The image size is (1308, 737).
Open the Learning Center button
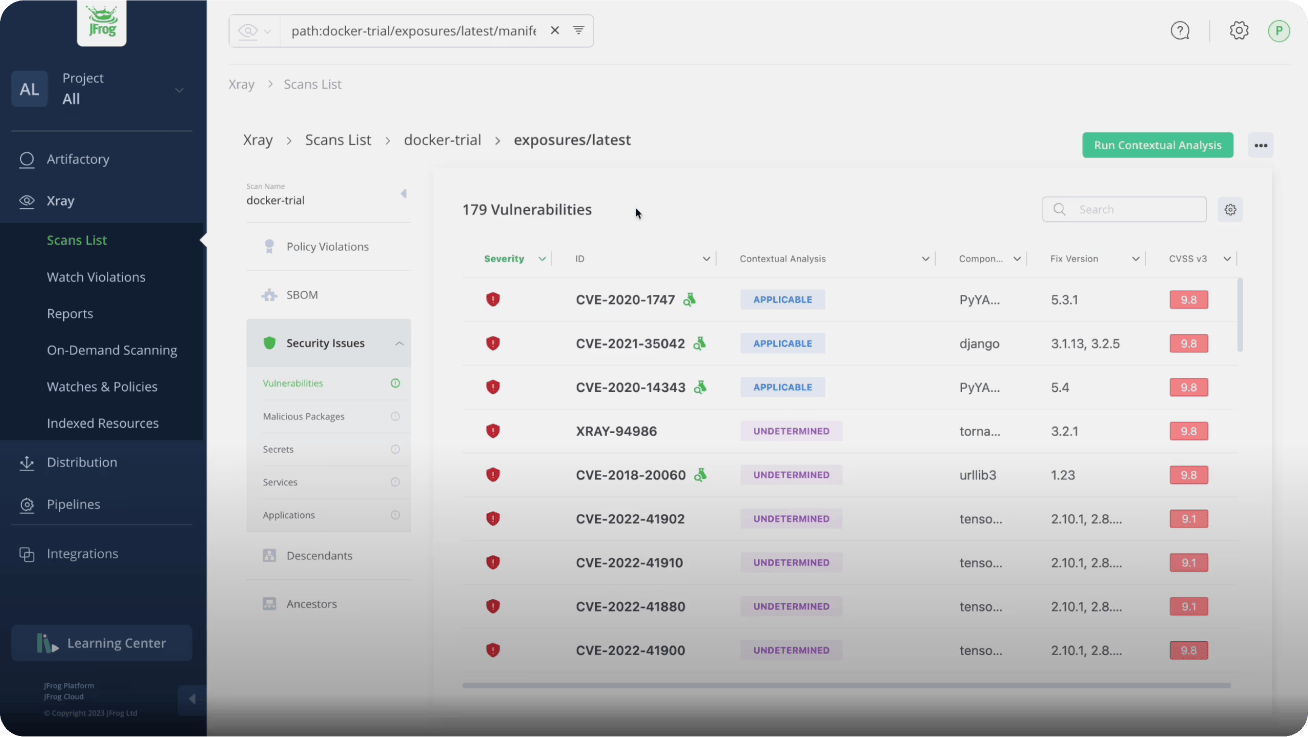click(102, 643)
